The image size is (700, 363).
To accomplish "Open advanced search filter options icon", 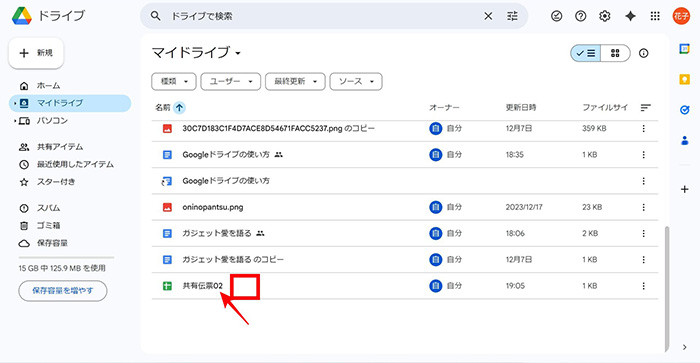I will (512, 16).
